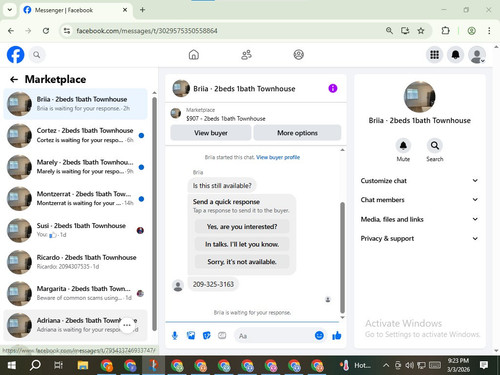Open the Chrome profile icon

pos(471,31)
